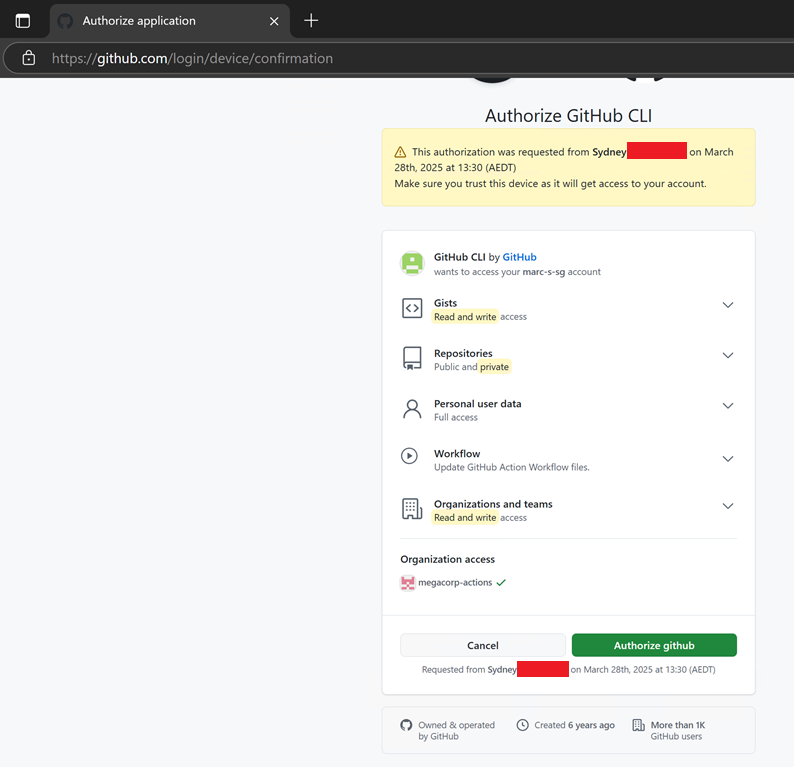The height and width of the screenshot is (767, 794).
Task: Click the lock site information icon
Action: [x=29, y=58]
